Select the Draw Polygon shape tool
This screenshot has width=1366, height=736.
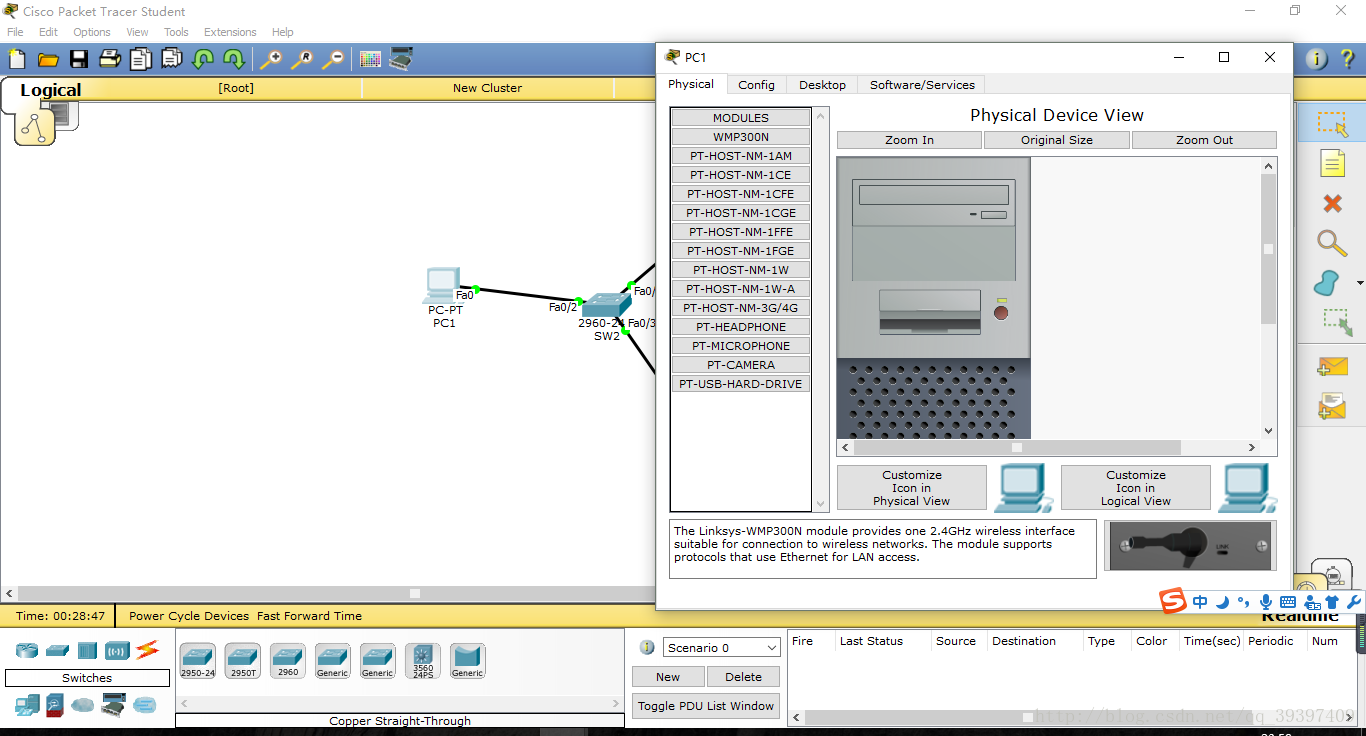[1327, 282]
